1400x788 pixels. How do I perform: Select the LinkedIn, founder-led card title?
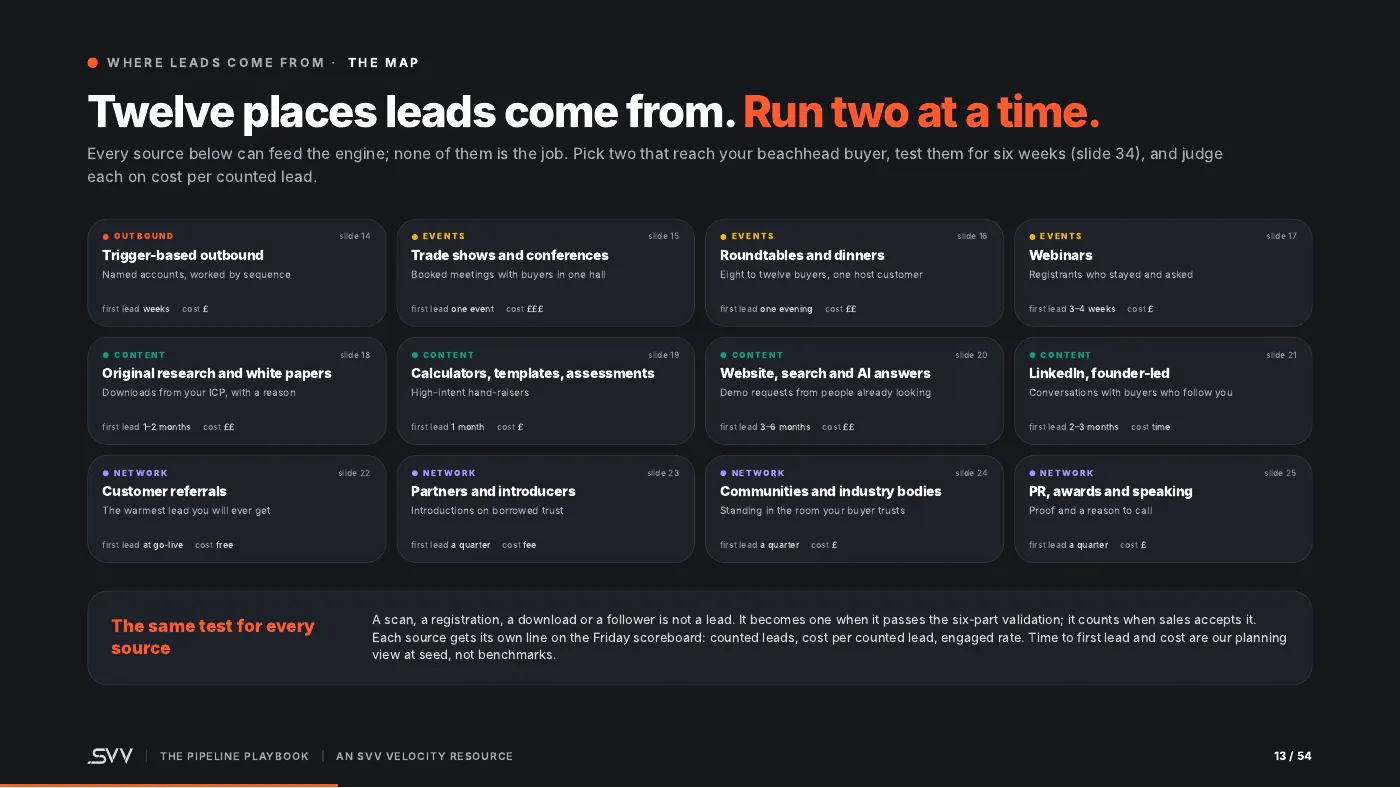1099,373
